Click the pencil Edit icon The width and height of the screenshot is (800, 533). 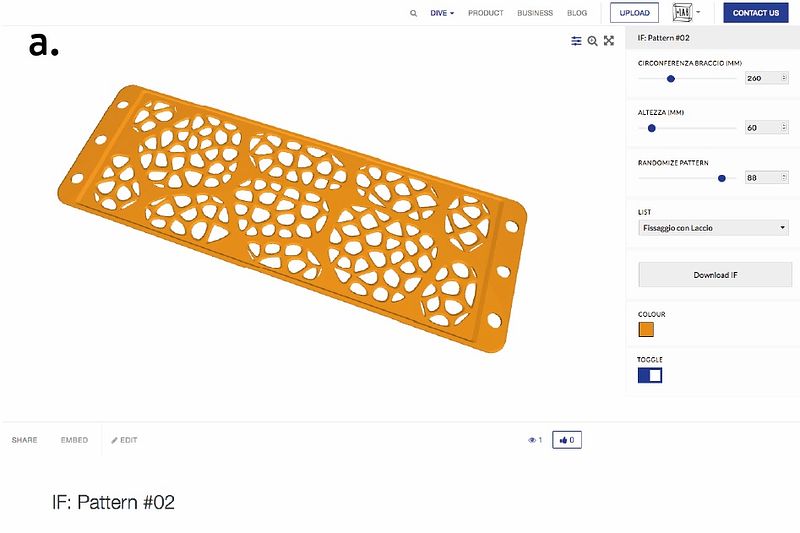[x=114, y=440]
